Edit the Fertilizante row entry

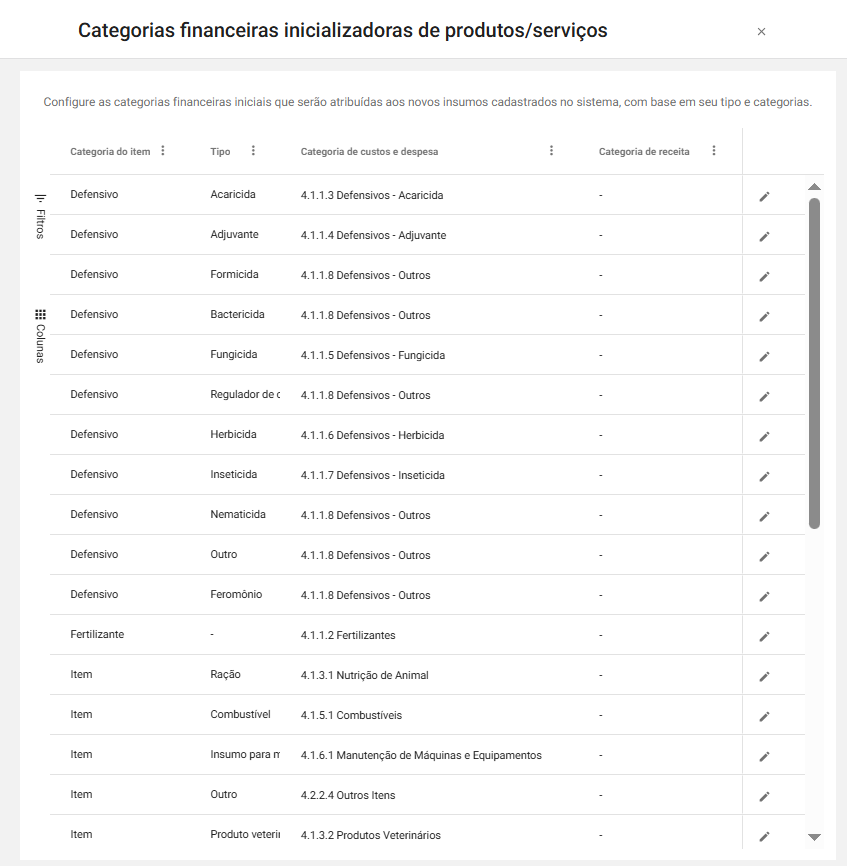click(x=764, y=636)
